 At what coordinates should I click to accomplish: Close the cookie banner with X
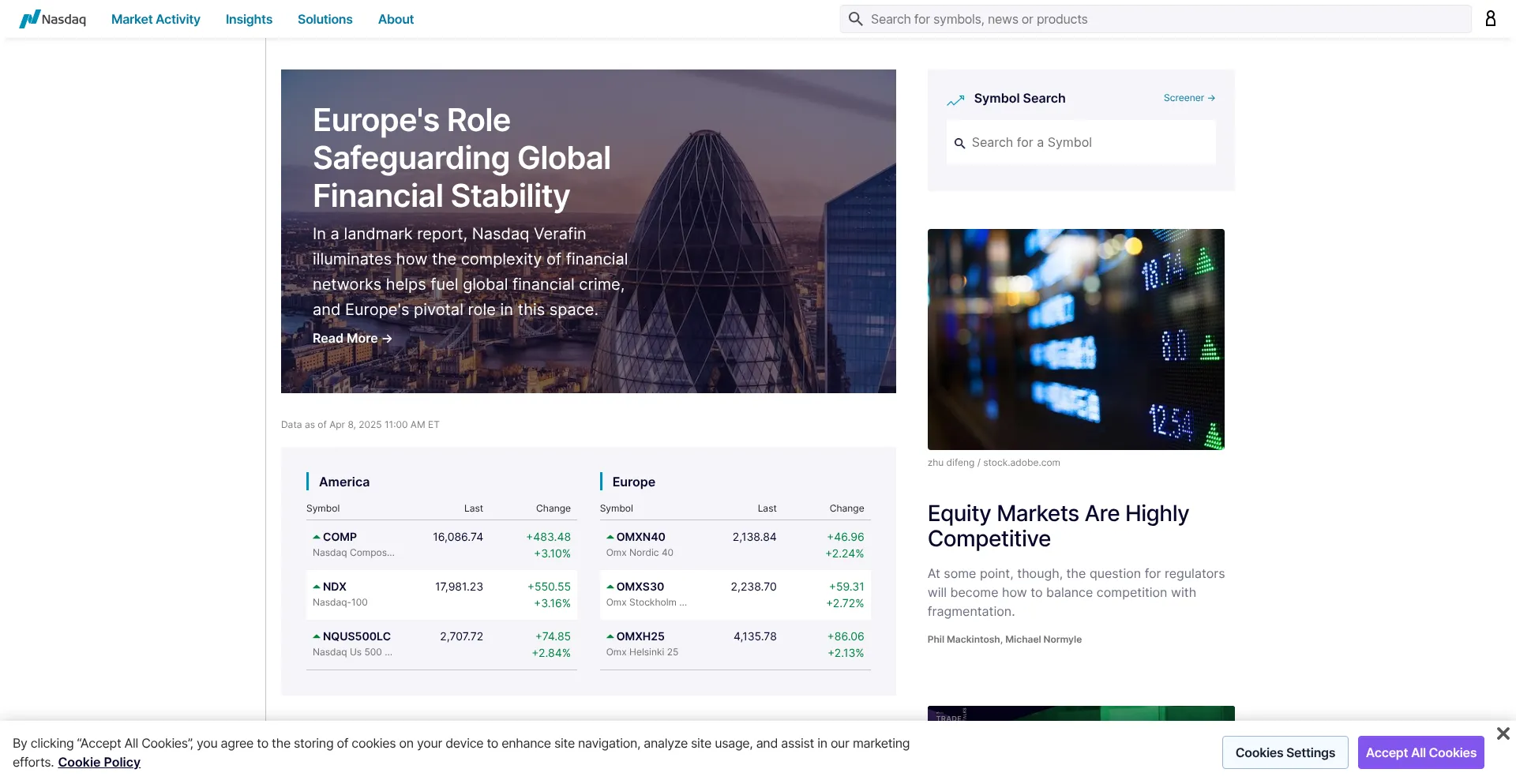(1503, 733)
